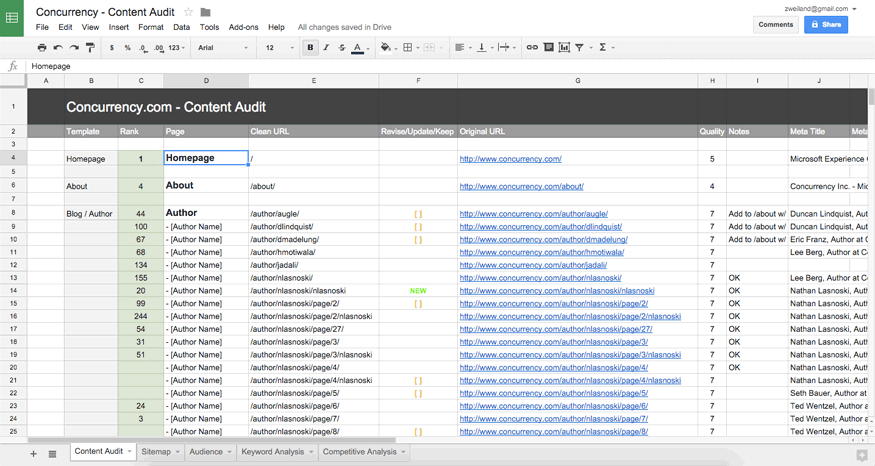Open the Tools menu
This screenshot has height=466, width=875.
tap(209, 27)
